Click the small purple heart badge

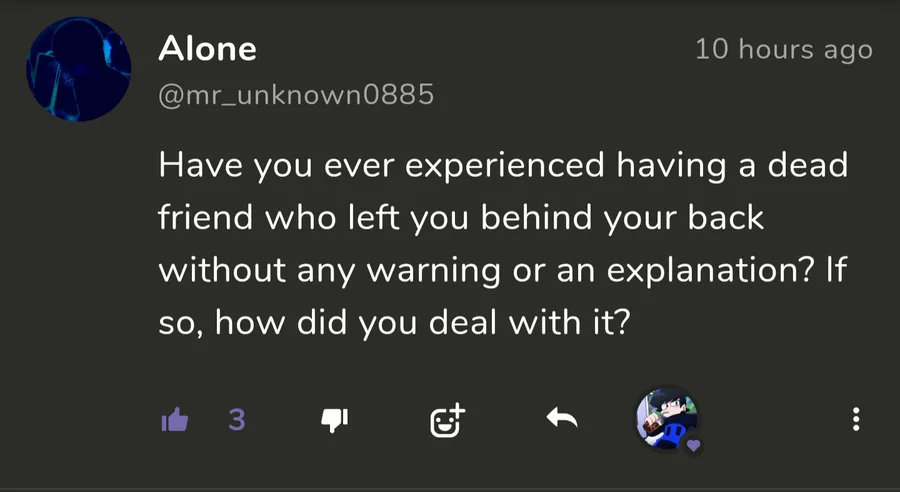tap(693, 444)
